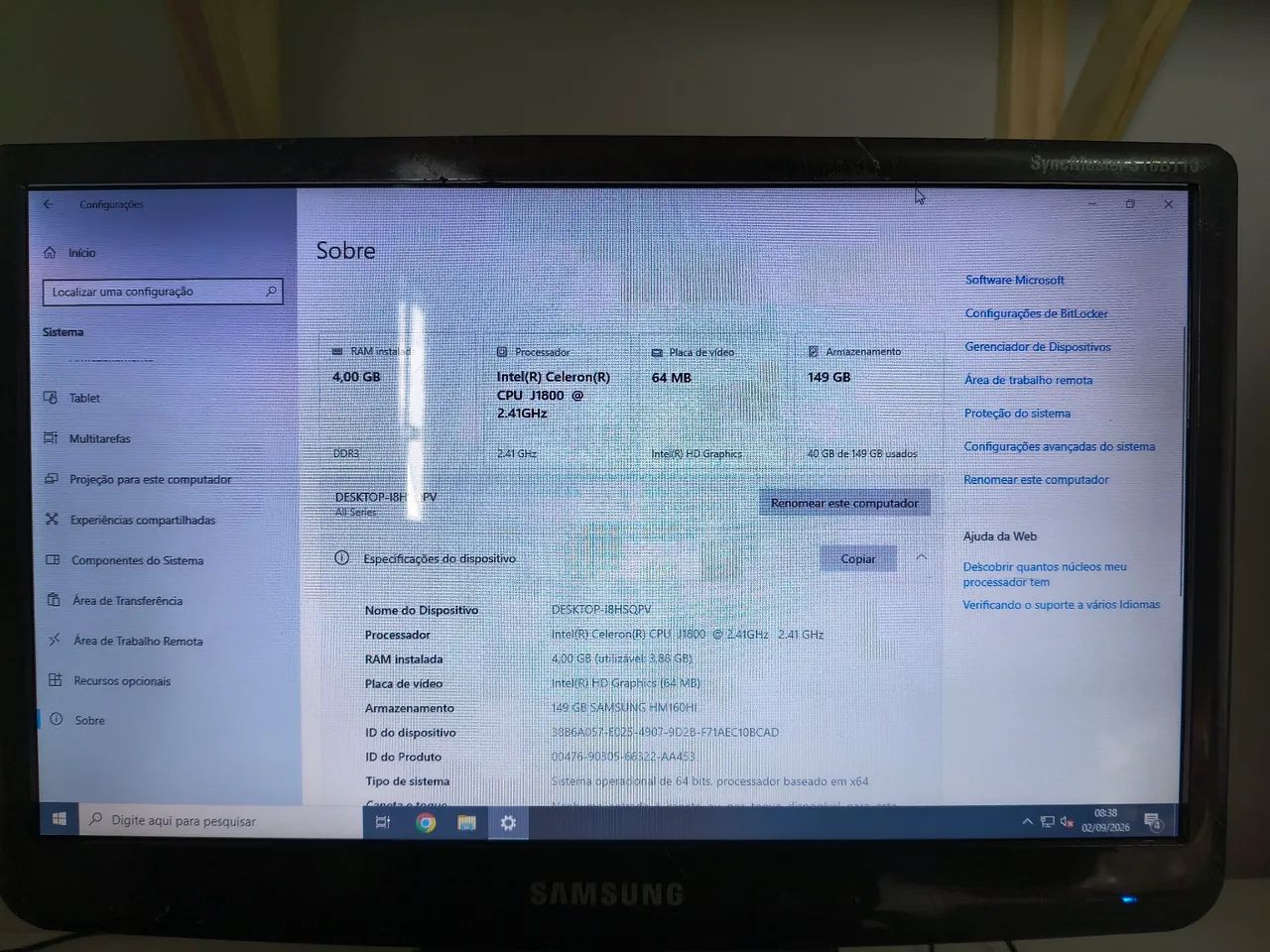1270x952 pixels.
Task: Copy device specs with Copiar button
Action: click(x=858, y=558)
